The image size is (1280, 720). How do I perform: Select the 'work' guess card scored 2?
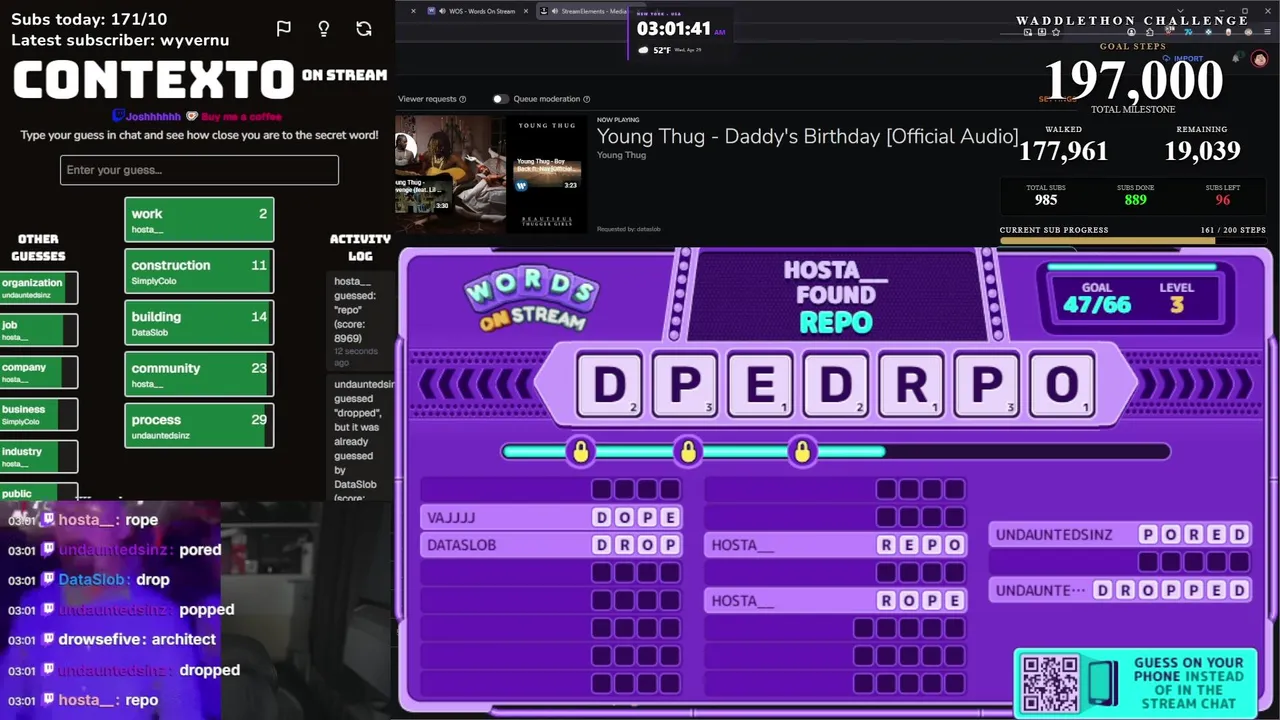click(199, 220)
